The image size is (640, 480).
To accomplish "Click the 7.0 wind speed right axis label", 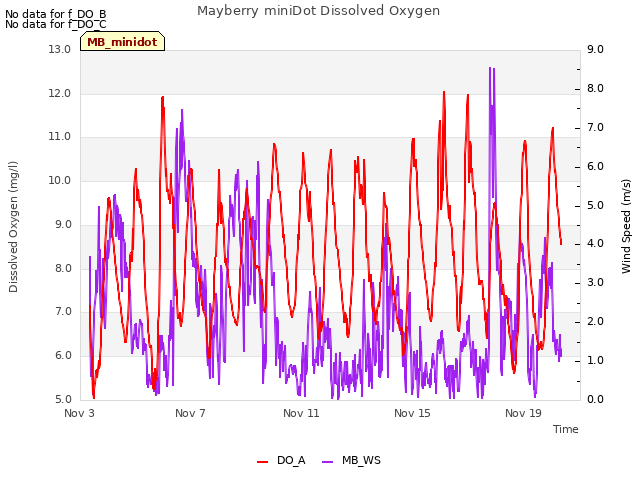I will (596, 127).
